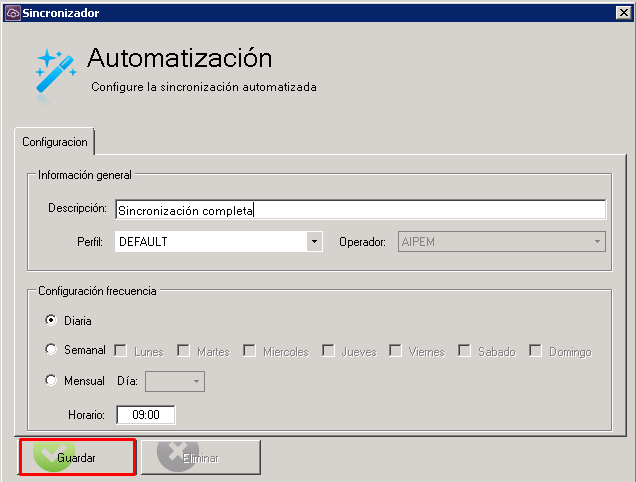The width and height of the screenshot is (636, 482).
Task: Click the green checkmark Guardar button
Action: [x=77, y=457]
